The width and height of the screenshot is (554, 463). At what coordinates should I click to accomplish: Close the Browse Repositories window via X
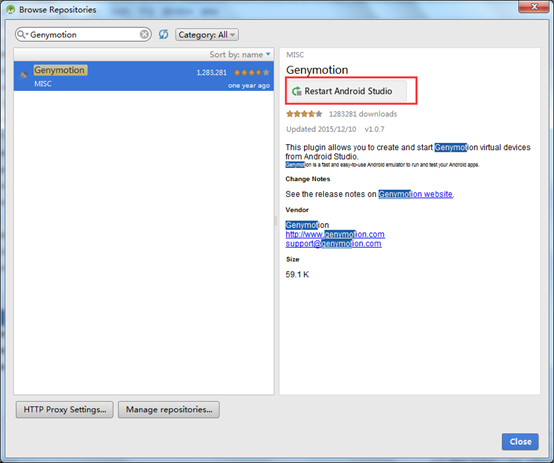coord(535,7)
